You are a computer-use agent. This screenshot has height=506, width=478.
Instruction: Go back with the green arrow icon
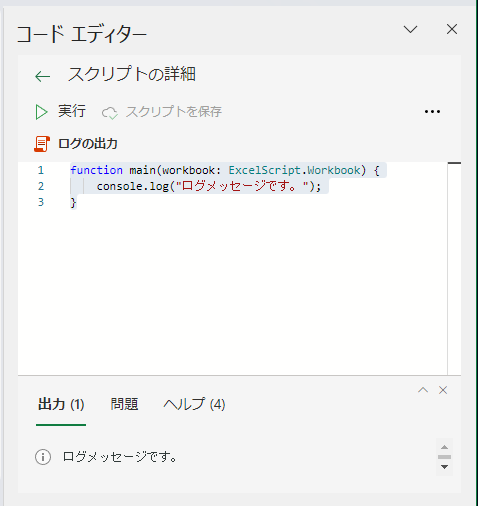tap(42, 76)
